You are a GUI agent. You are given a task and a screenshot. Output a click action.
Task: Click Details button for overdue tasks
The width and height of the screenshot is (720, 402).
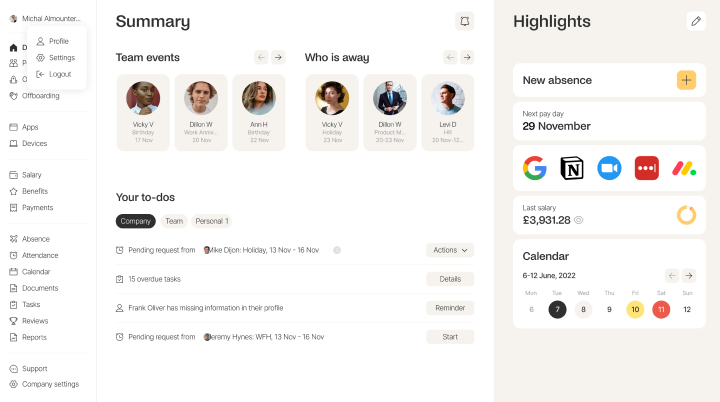(x=450, y=279)
